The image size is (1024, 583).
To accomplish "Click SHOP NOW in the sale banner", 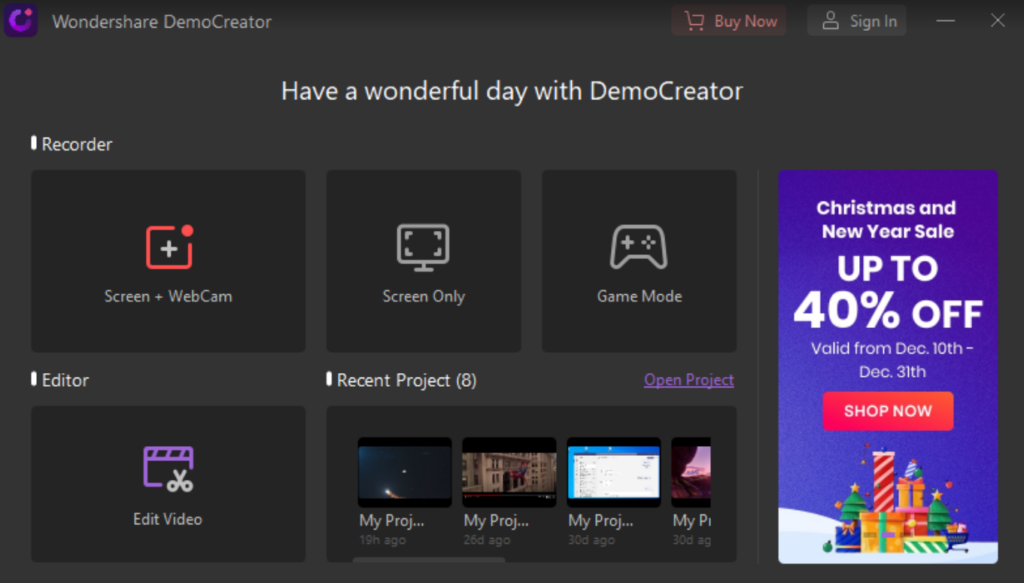I will click(x=888, y=411).
